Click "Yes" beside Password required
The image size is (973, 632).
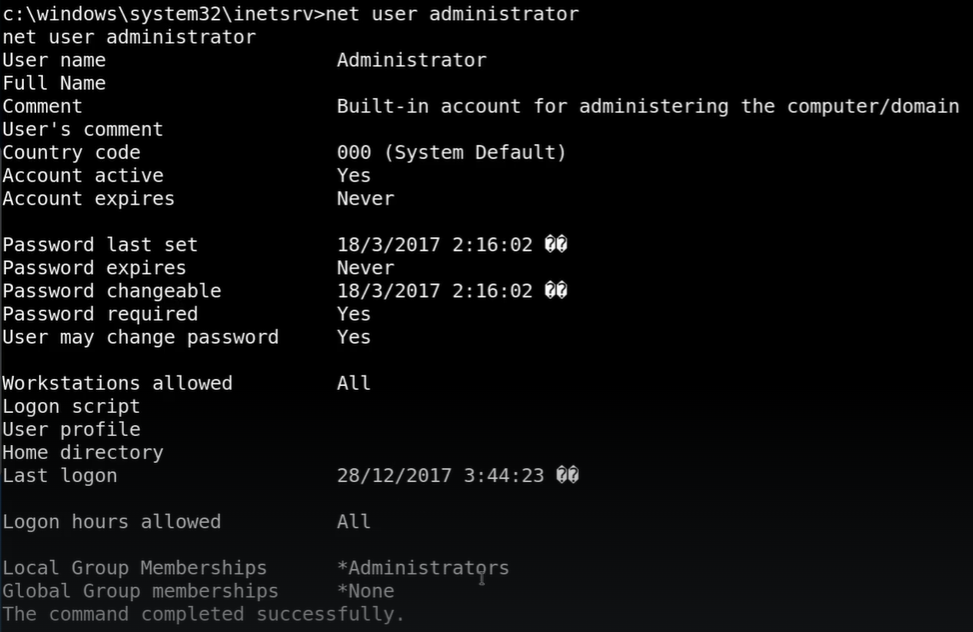point(353,314)
